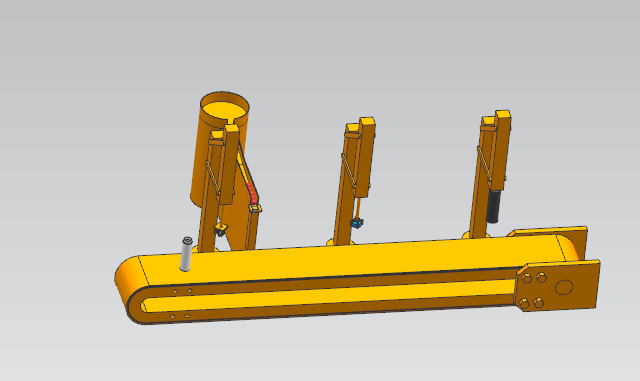Select the gray bottle on the conveyor
The width and height of the screenshot is (640, 381).
(186, 254)
